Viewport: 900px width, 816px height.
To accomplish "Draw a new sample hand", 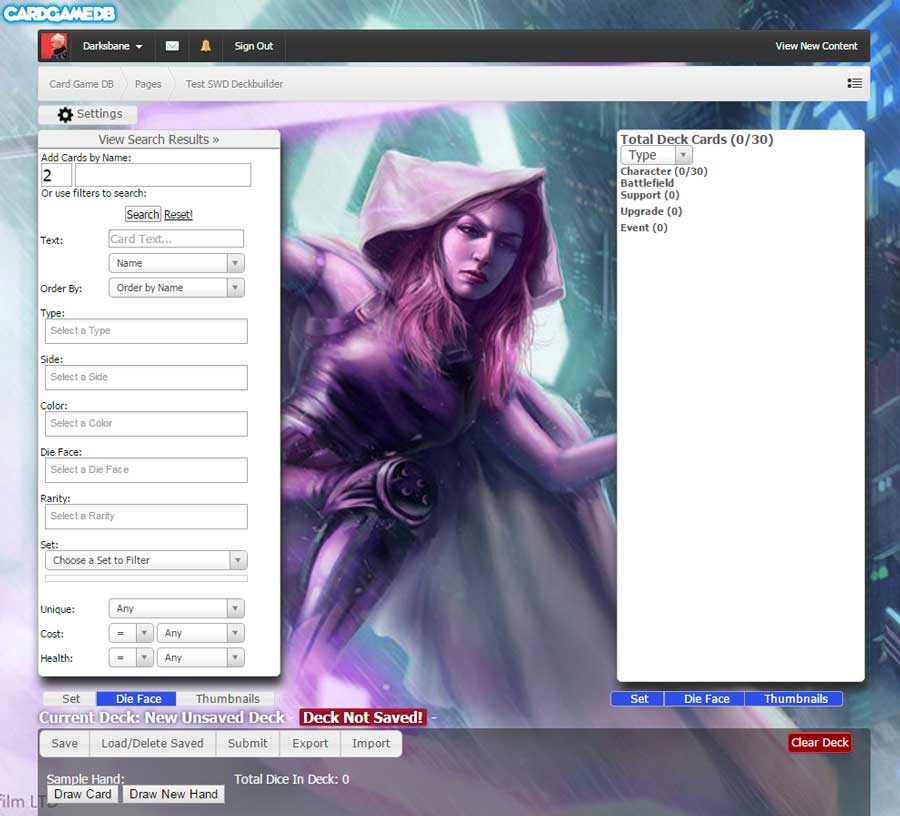I will click(x=173, y=794).
